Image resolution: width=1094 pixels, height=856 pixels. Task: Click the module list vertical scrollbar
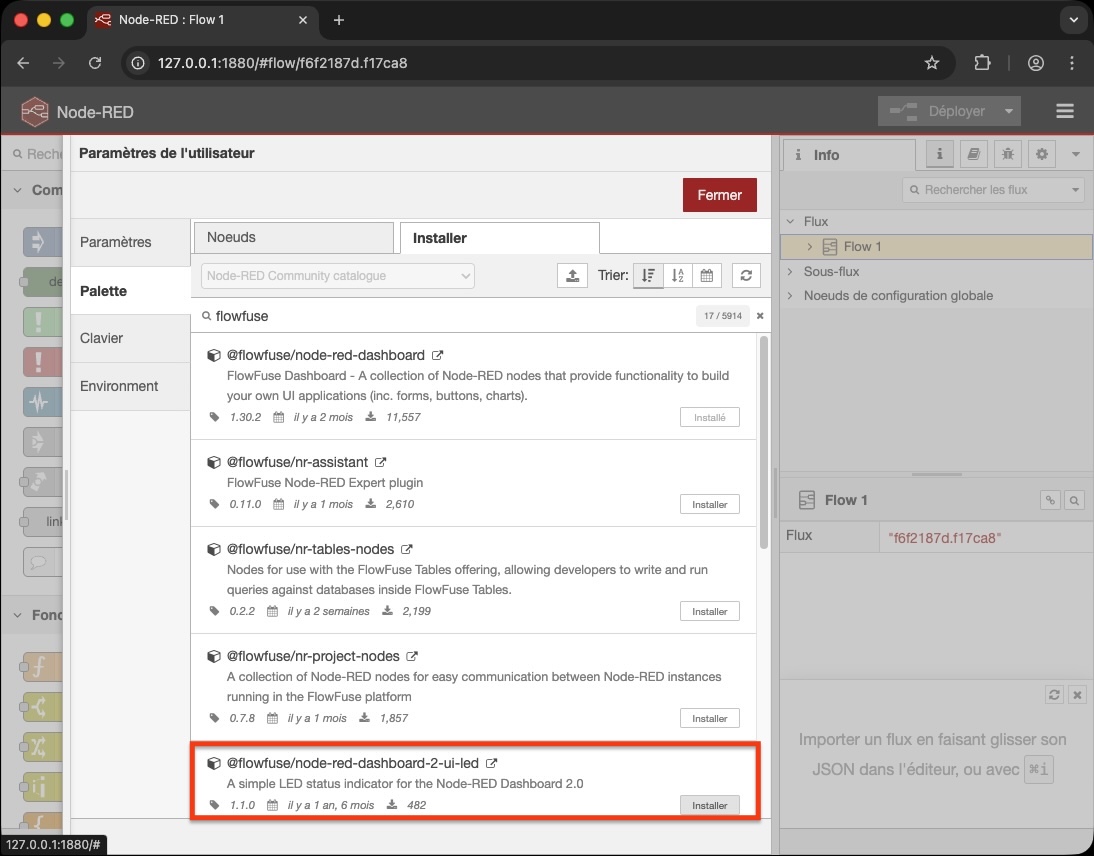pyautogui.click(x=765, y=440)
